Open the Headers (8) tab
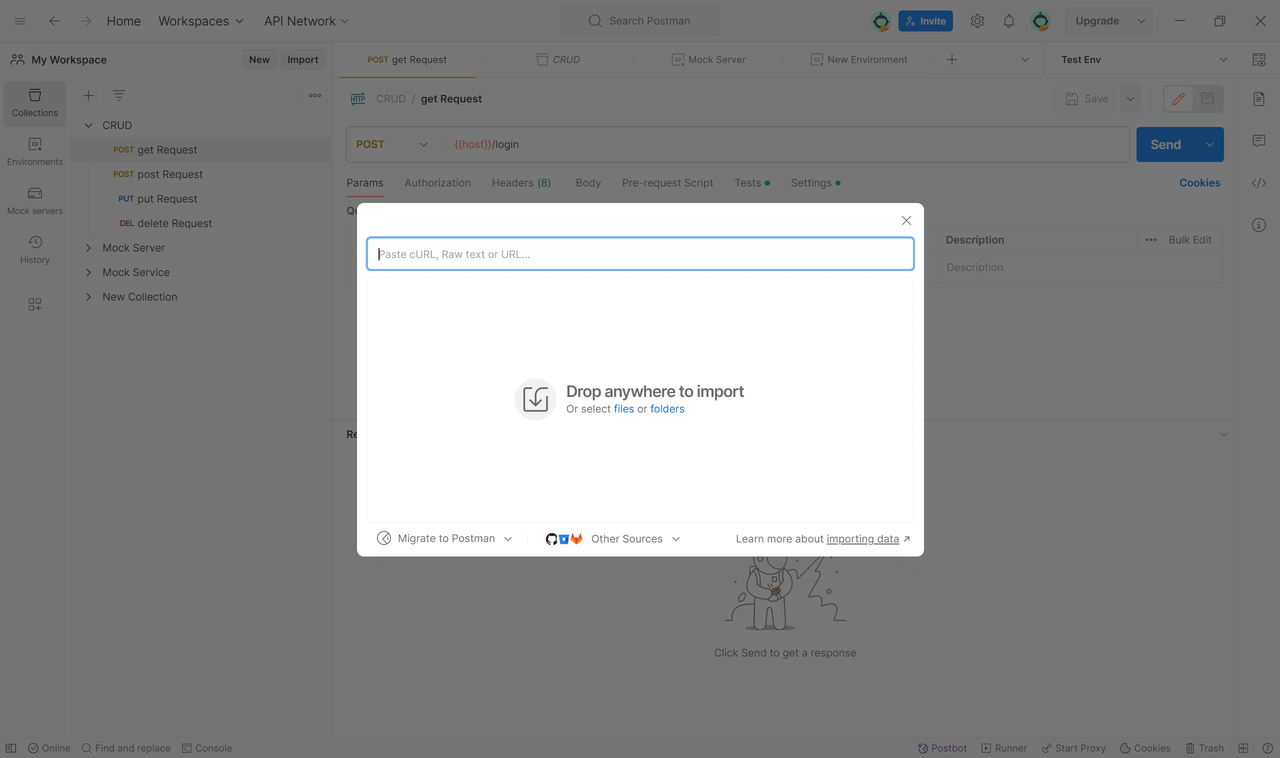This screenshot has width=1280, height=758. [x=521, y=183]
